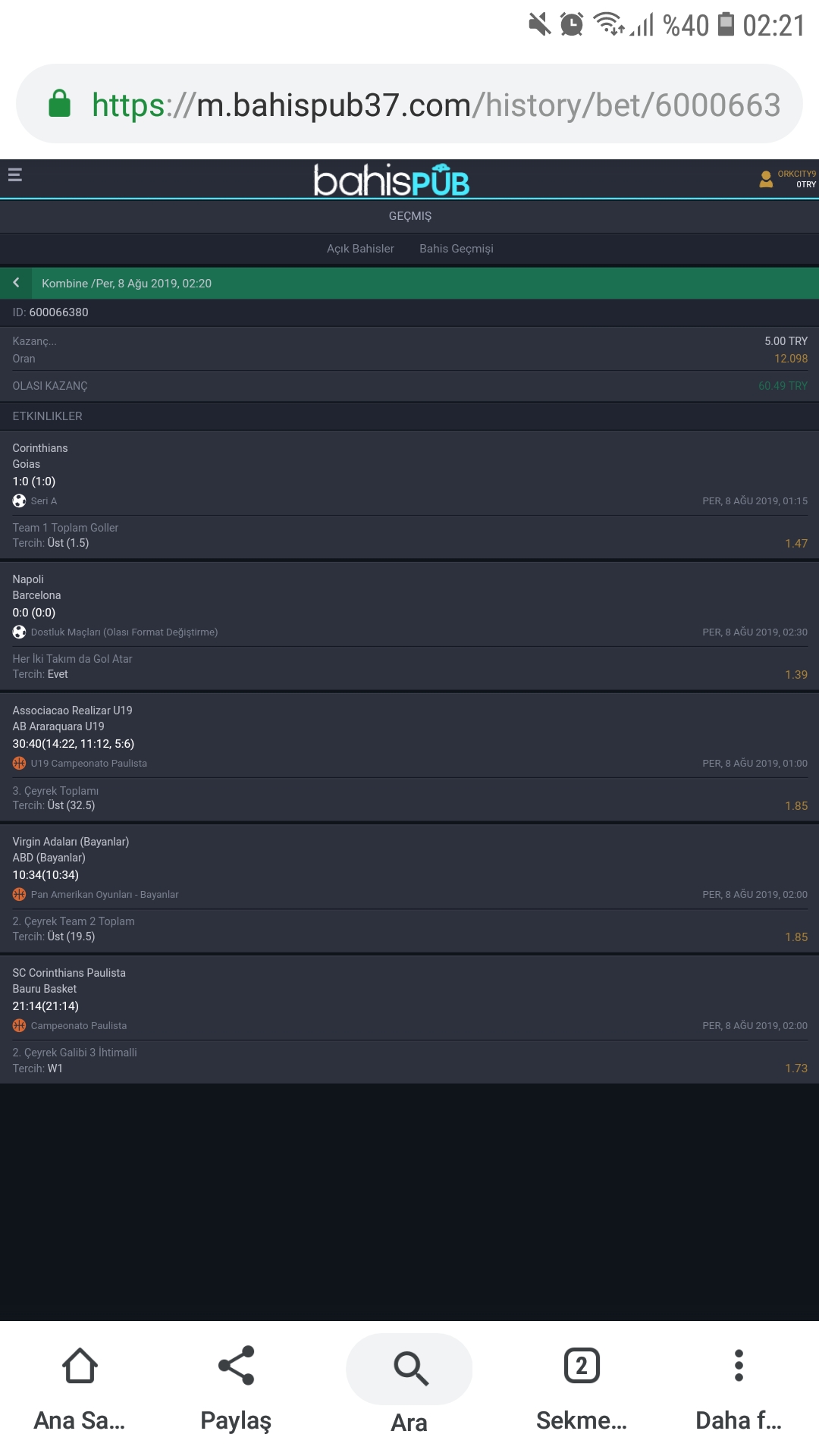Select the Corinthians vs Goias event
819x1456 pixels.
click(409, 473)
